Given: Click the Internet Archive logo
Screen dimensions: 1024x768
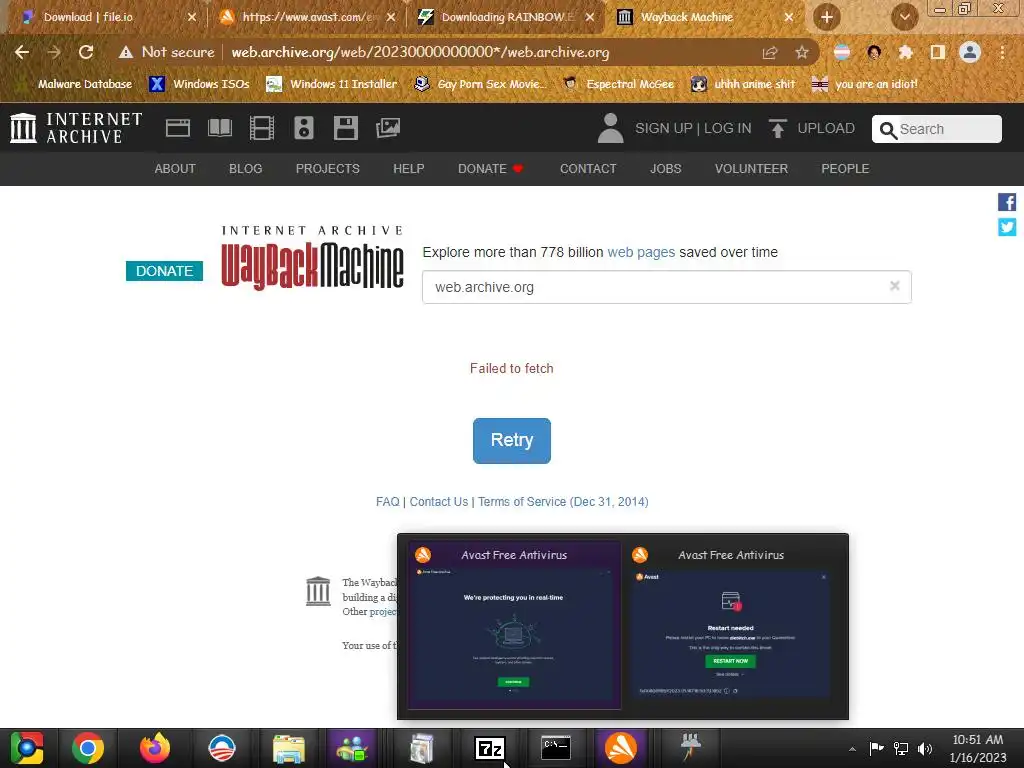Looking at the screenshot, I should [76, 128].
